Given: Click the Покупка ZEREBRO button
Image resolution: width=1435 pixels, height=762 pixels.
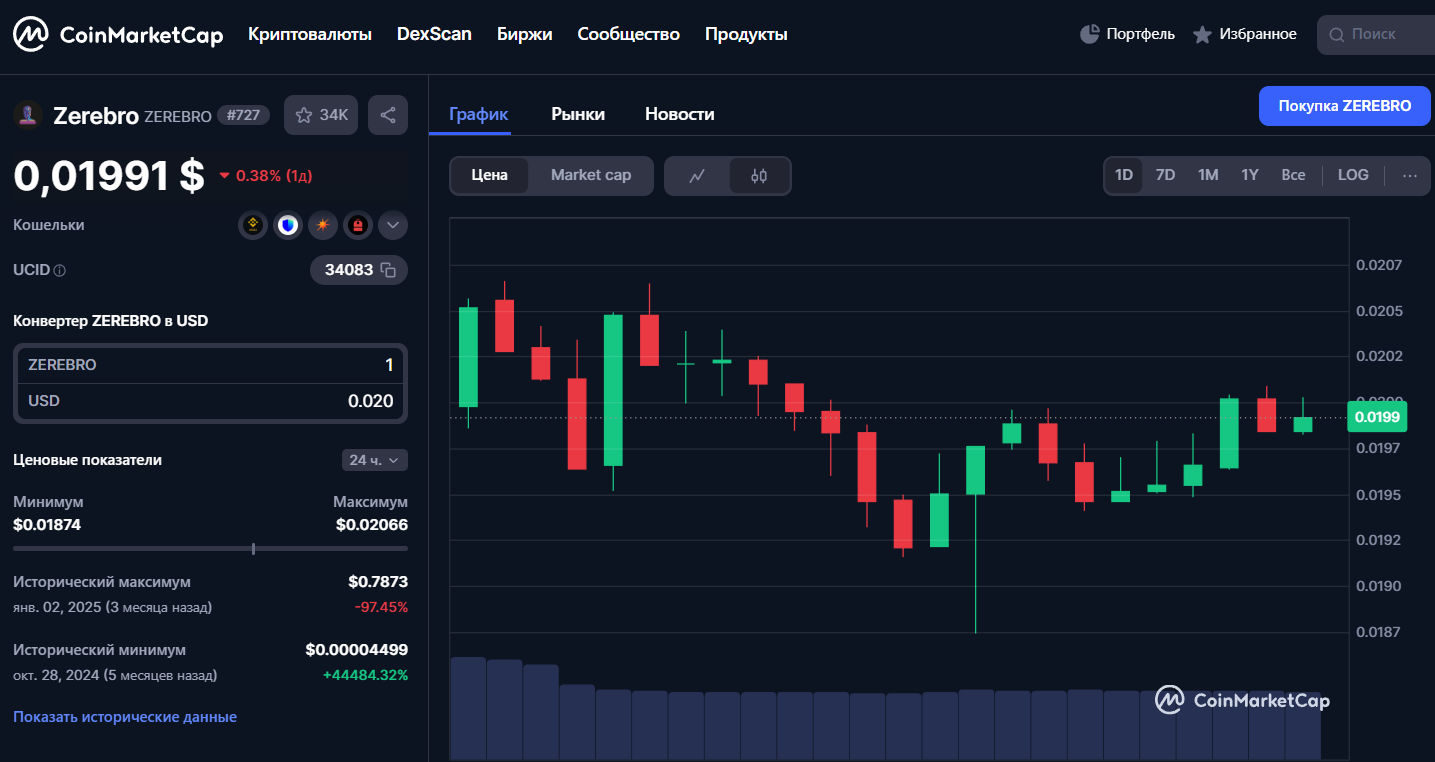Looking at the screenshot, I should click(1345, 106).
